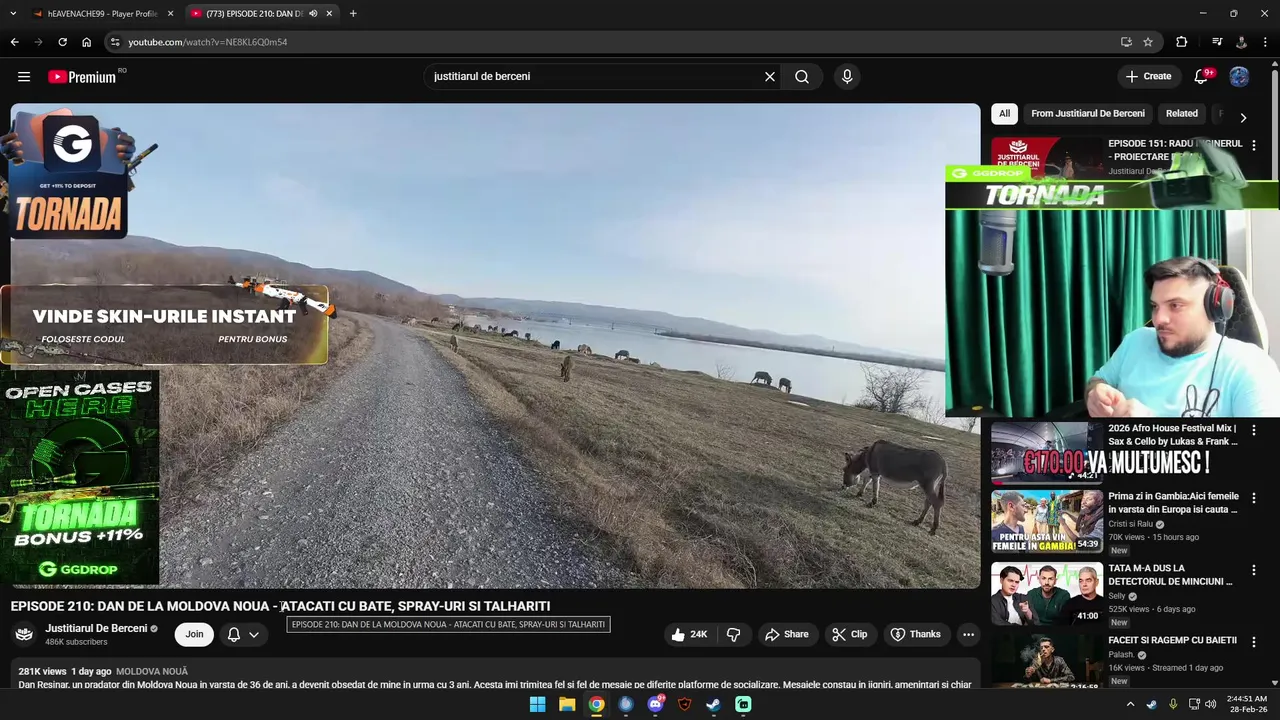Open Discord from taskbar
This screenshot has width=1280, height=720.
click(655, 704)
